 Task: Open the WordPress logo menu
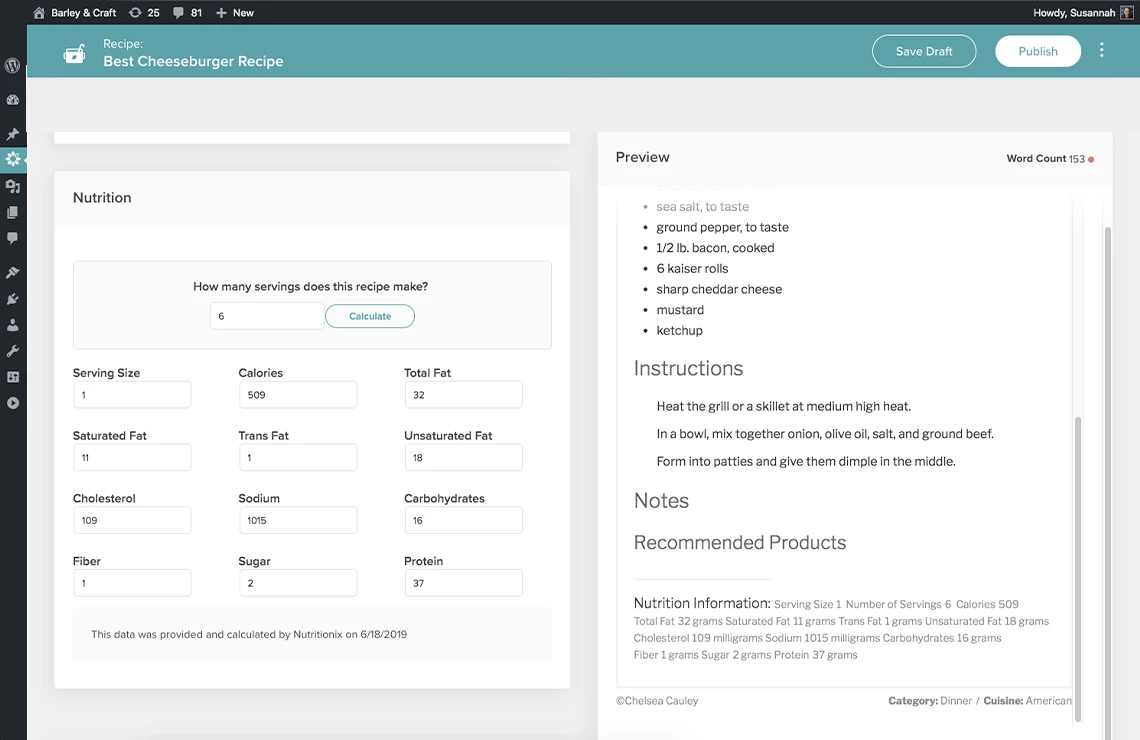click(x=12, y=65)
